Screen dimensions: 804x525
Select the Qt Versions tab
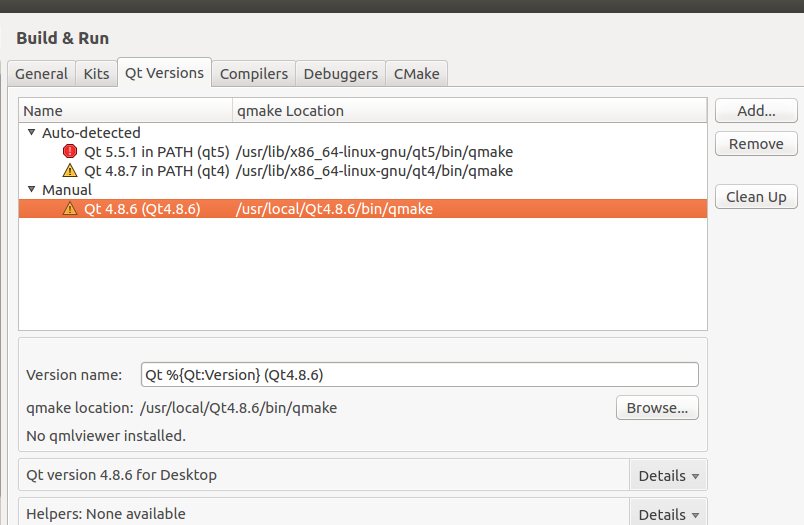pyautogui.click(x=165, y=73)
